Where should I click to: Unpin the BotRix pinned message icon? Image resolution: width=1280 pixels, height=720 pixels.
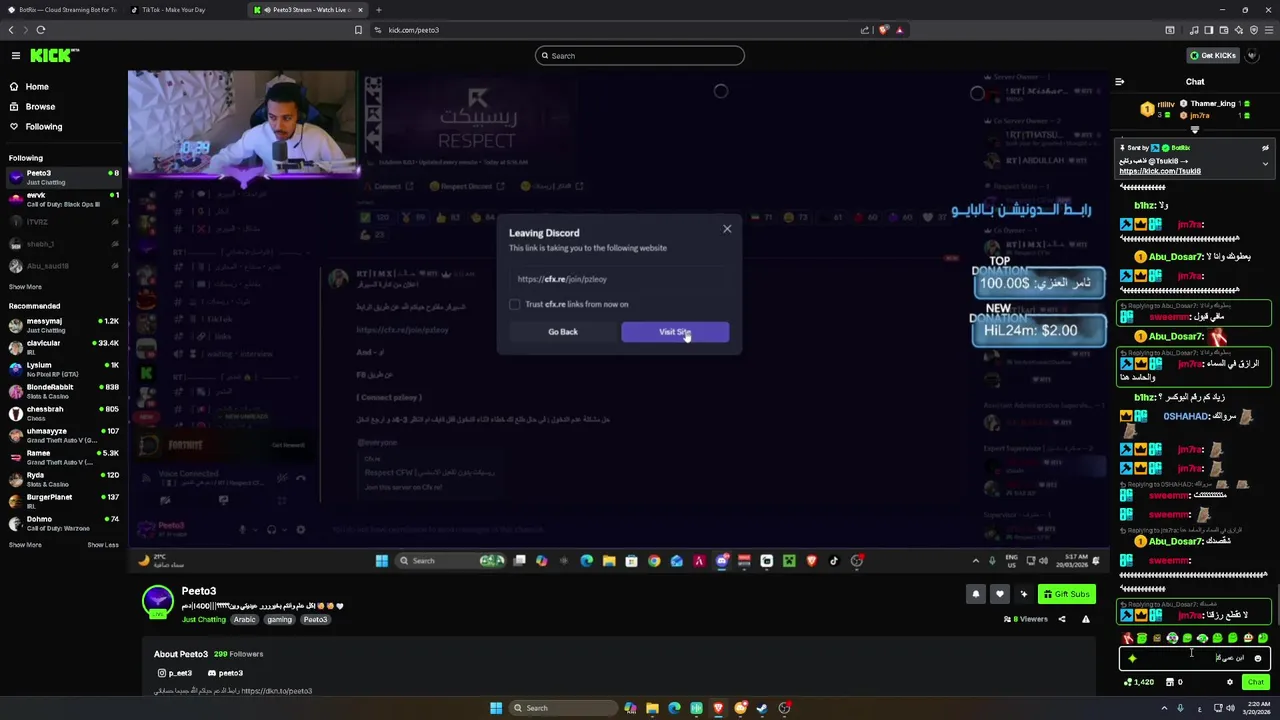pyautogui.click(x=1265, y=148)
